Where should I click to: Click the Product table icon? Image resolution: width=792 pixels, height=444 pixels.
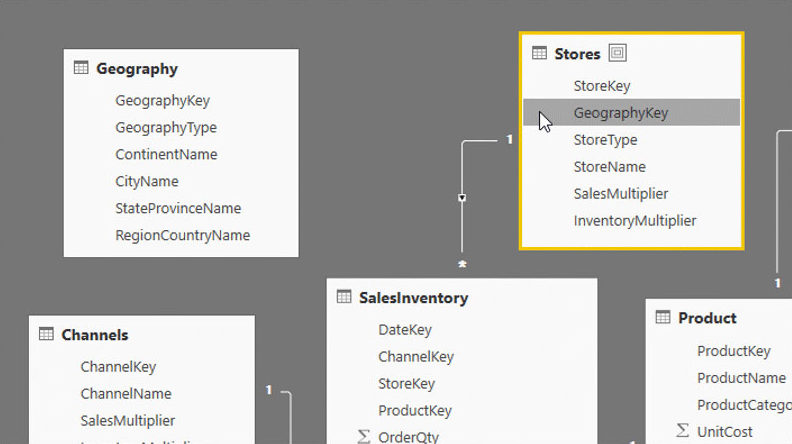(663, 317)
